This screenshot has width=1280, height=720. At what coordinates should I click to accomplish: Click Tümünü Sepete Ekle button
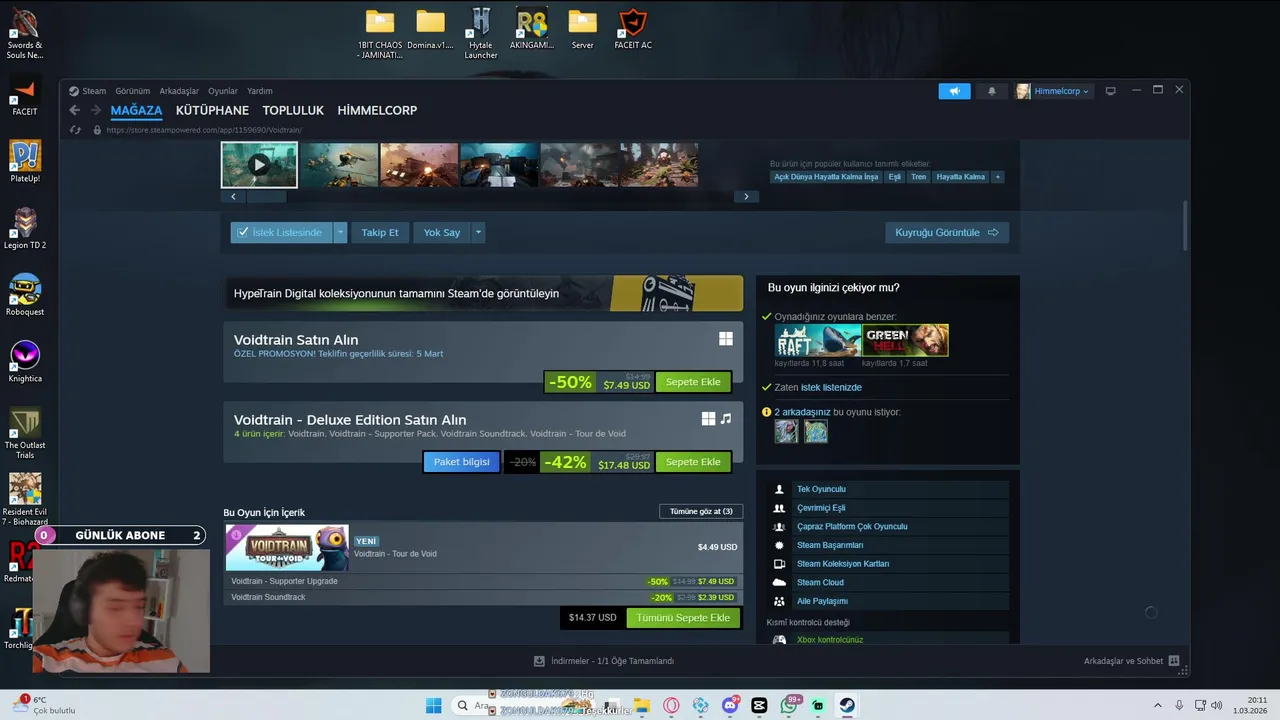point(683,617)
